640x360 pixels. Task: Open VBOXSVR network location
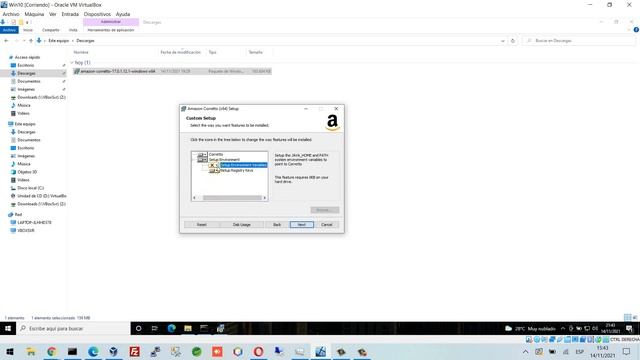click(26, 231)
